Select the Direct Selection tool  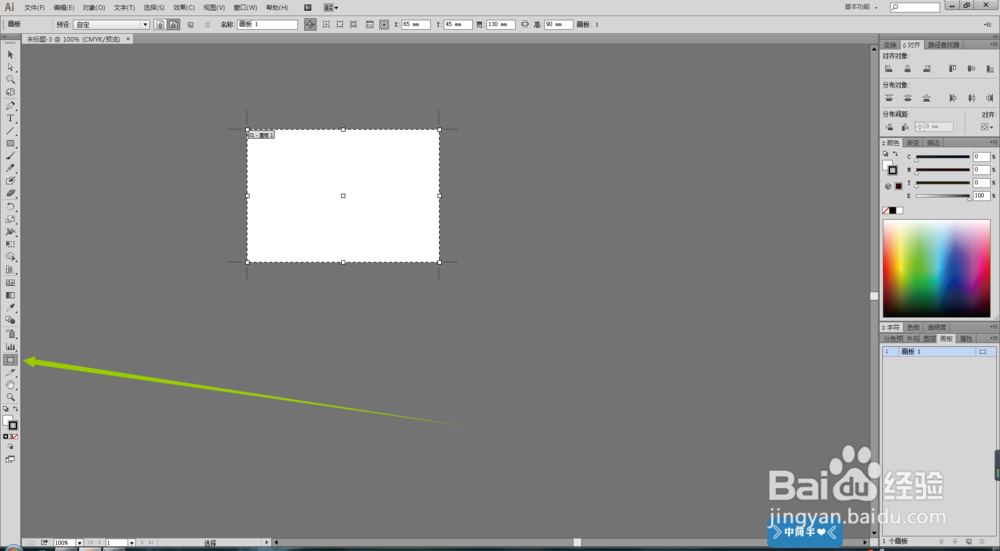click(10, 67)
